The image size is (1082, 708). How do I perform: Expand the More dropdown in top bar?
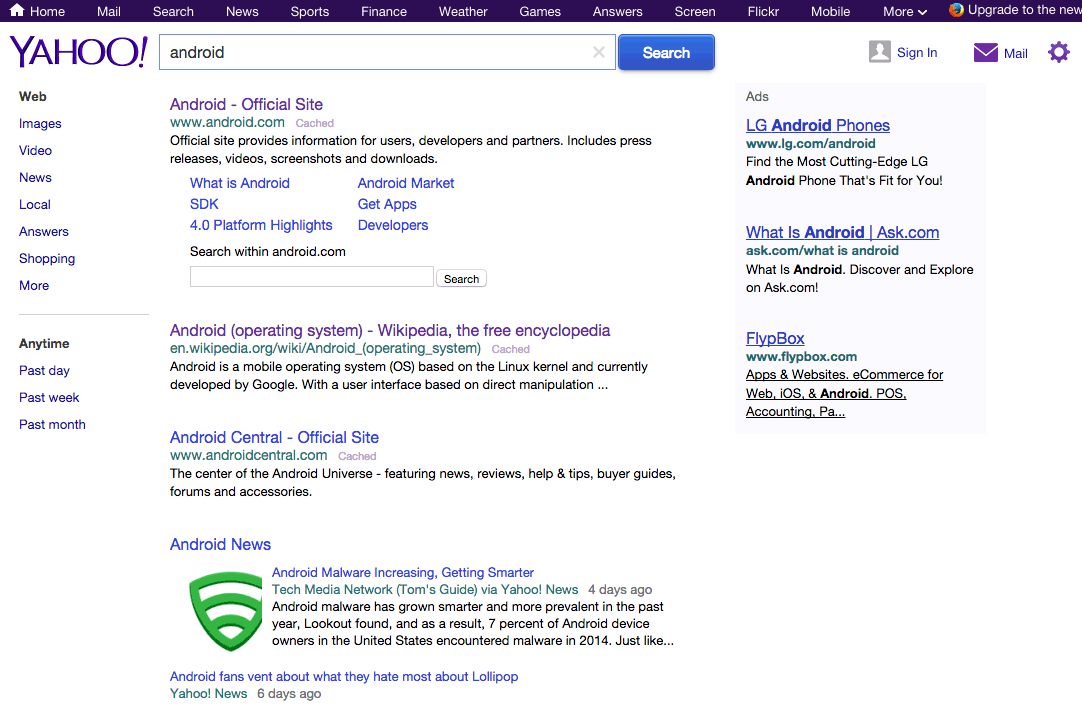coord(905,12)
